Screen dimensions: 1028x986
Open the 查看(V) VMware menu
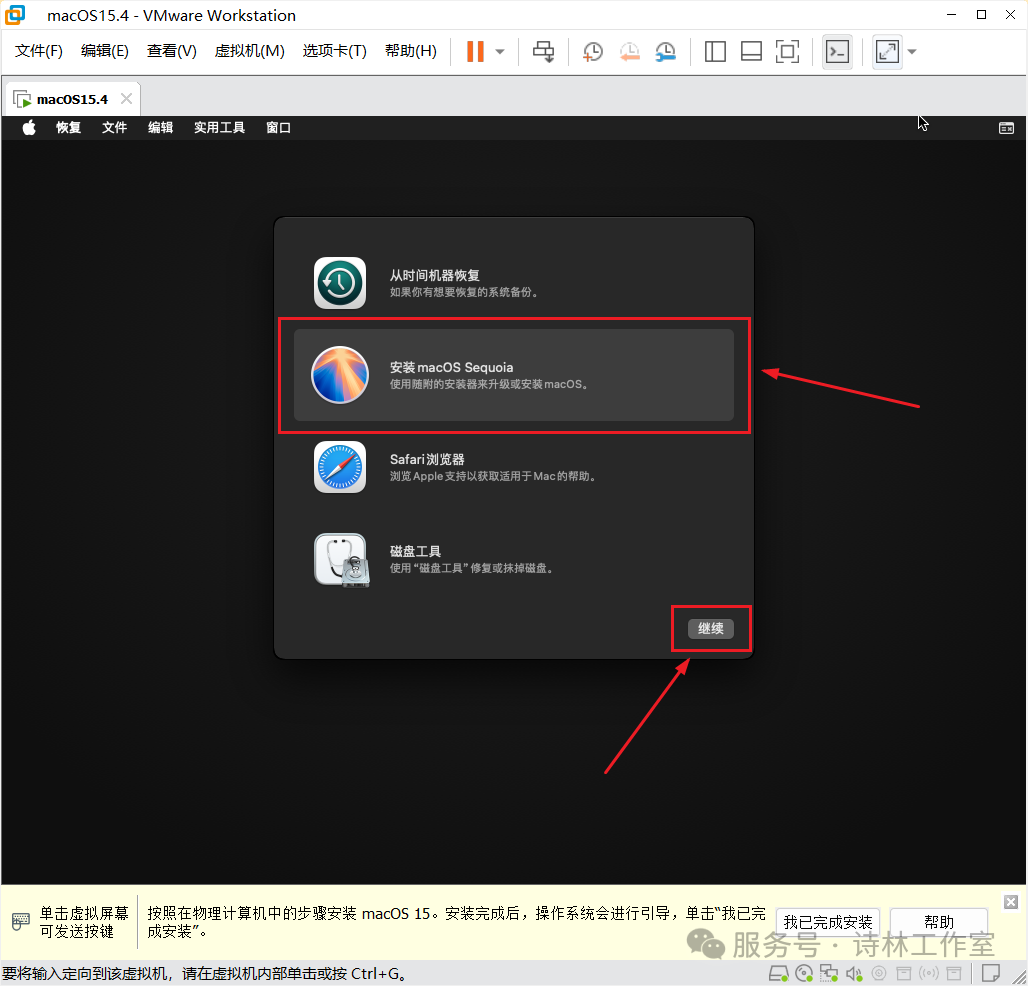tap(171, 50)
